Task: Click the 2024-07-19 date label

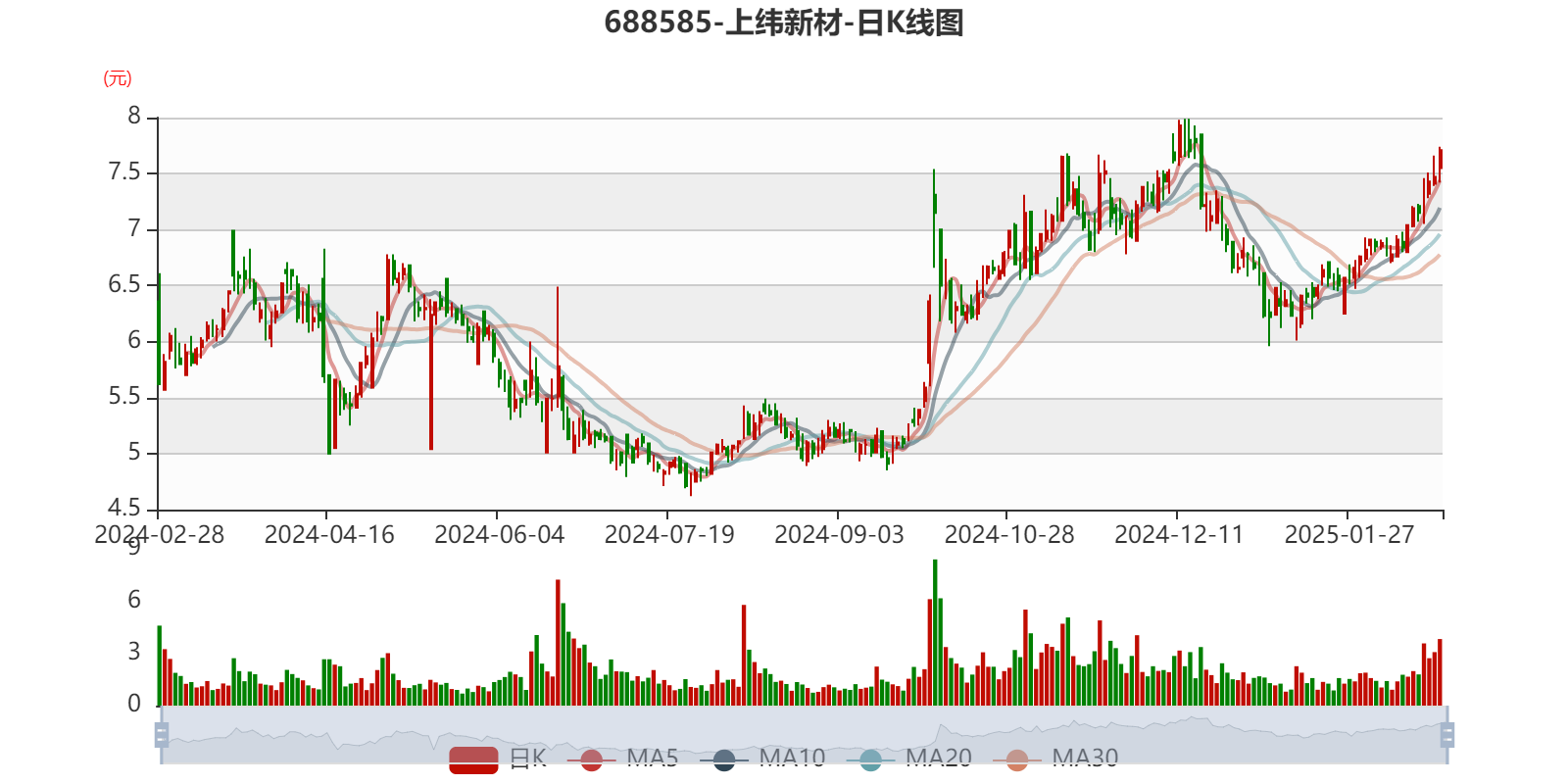Action: [669, 535]
